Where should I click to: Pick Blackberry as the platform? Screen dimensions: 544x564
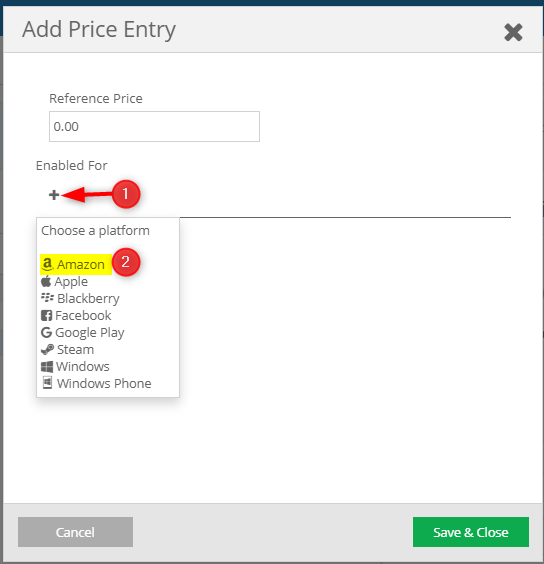point(80,299)
